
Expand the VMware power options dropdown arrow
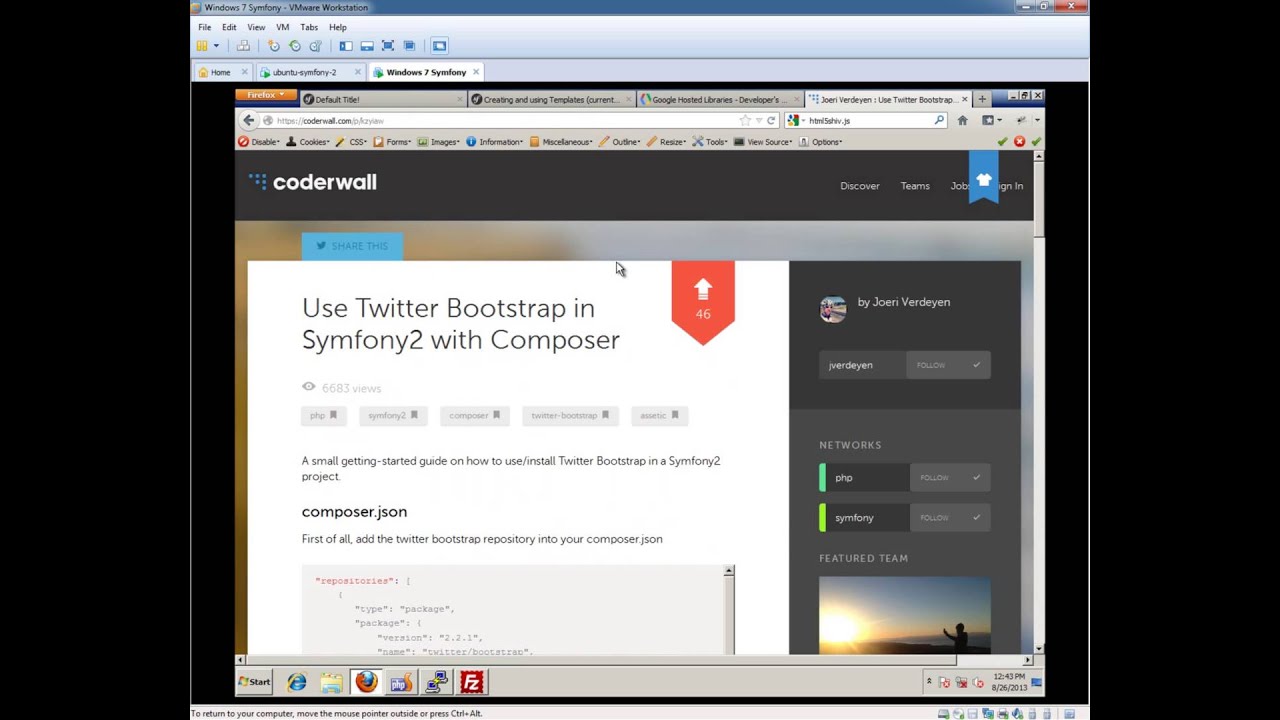(x=216, y=46)
